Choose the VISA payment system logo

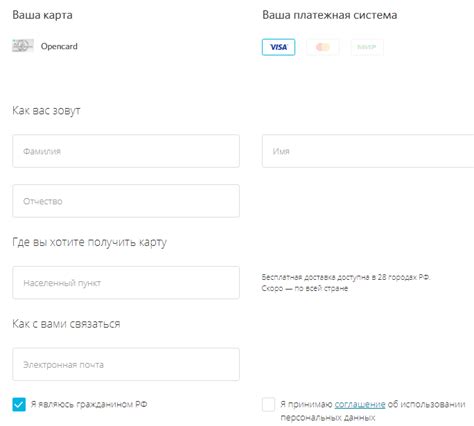click(278, 47)
